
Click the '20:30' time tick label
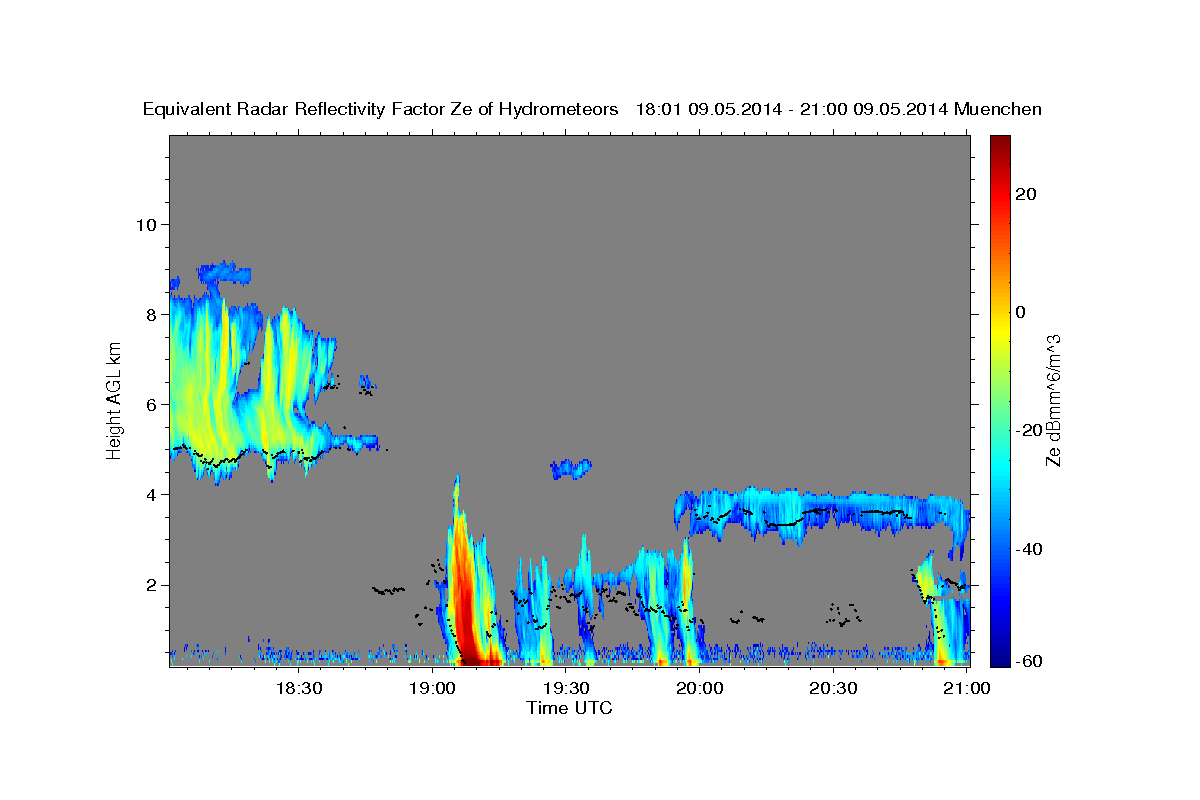(833, 689)
